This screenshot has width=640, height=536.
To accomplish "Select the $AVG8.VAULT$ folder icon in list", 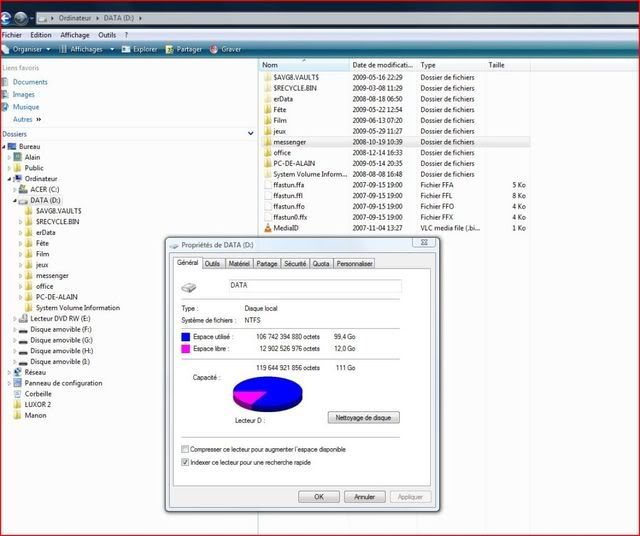I will 268,77.
